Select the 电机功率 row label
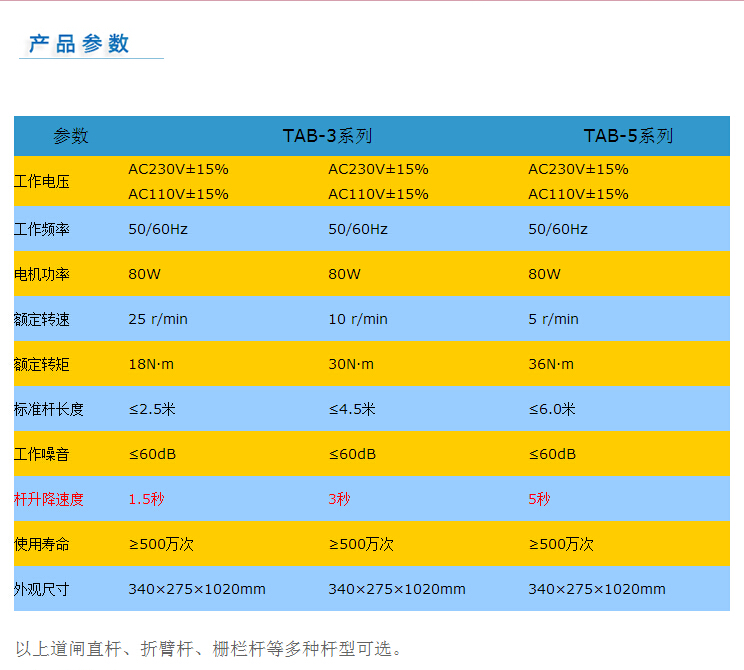 pos(42,274)
